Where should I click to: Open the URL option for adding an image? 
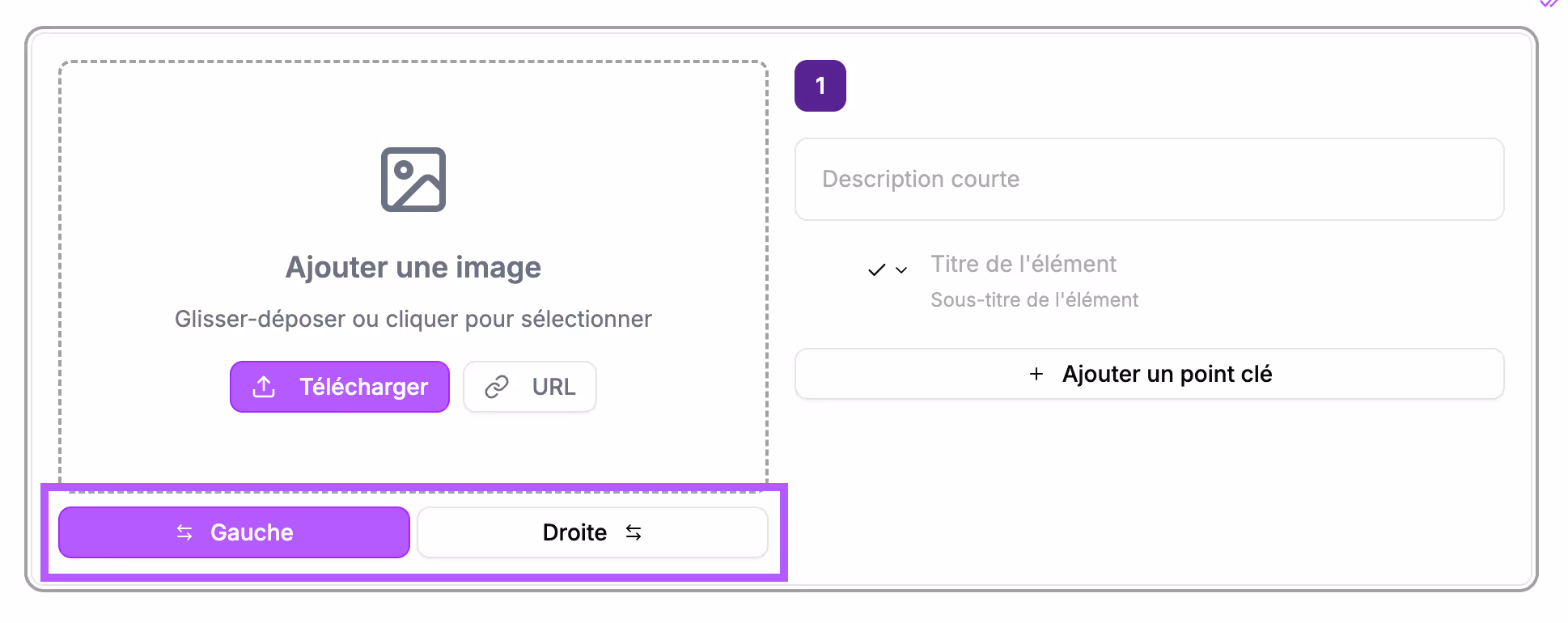[529, 387]
